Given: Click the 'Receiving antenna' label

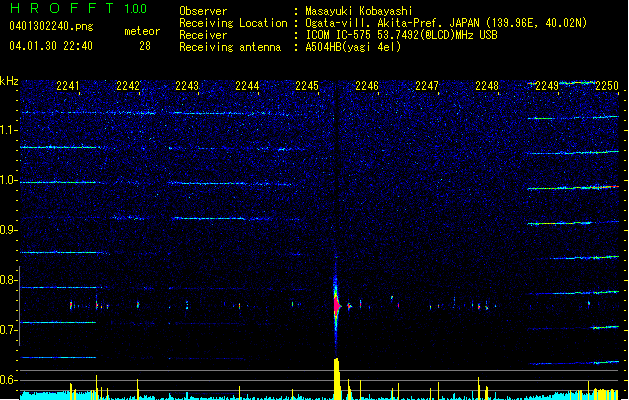Looking at the screenshot, I should (x=230, y=47).
